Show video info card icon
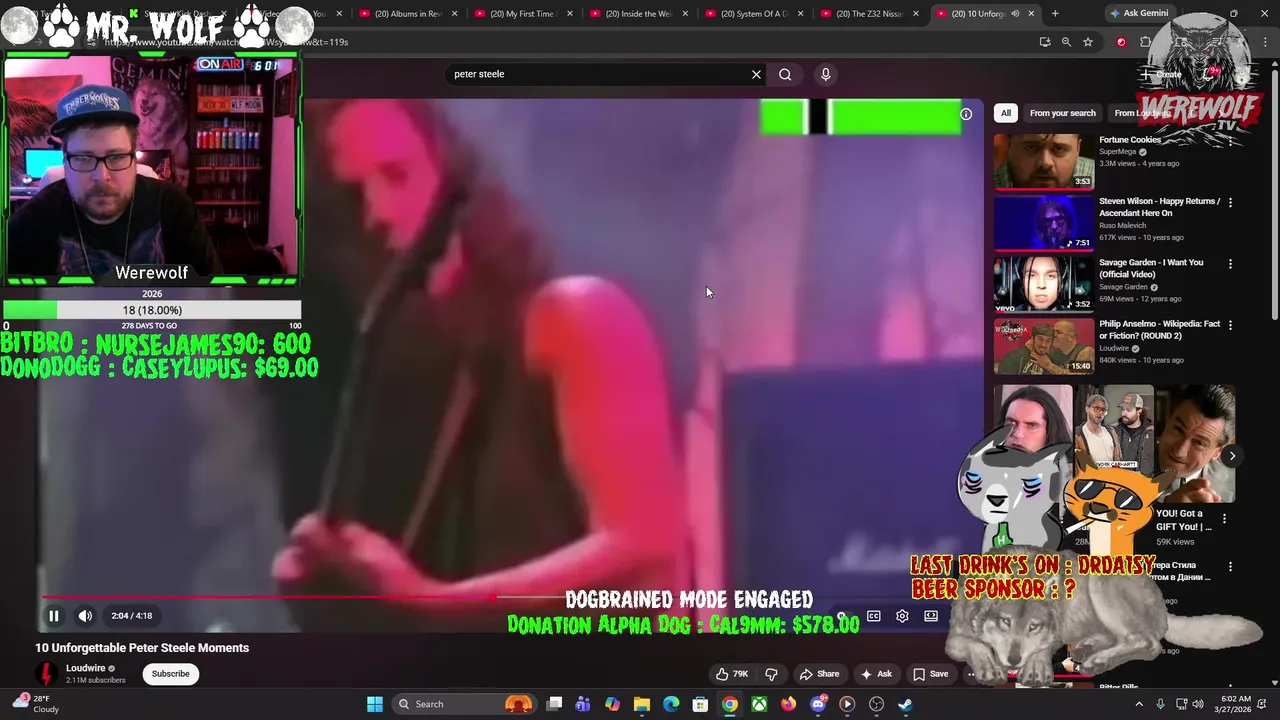This screenshot has height=720, width=1280. click(x=966, y=114)
